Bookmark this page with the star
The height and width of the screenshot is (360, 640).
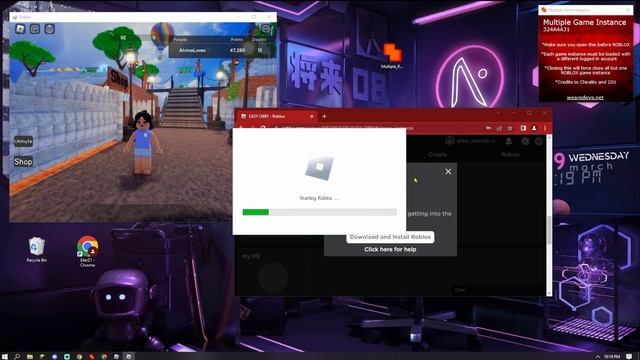[510, 128]
